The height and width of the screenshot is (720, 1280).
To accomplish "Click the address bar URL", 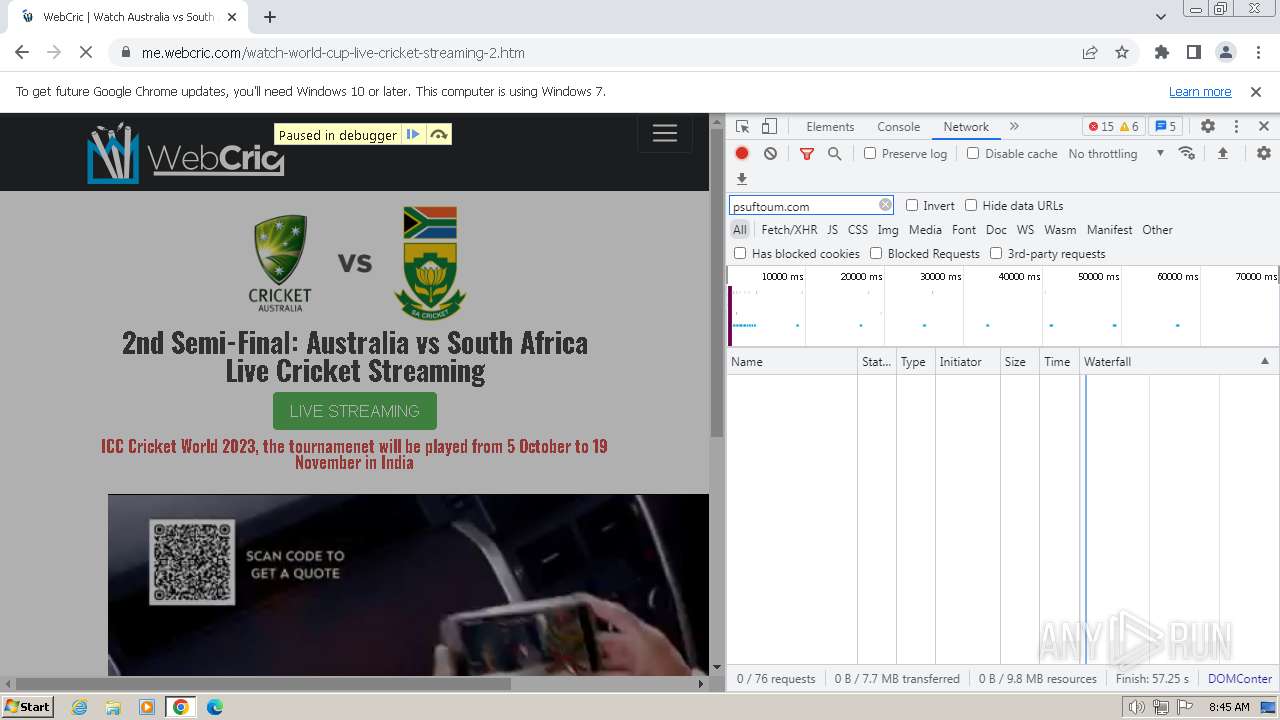I will pyautogui.click(x=333, y=53).
